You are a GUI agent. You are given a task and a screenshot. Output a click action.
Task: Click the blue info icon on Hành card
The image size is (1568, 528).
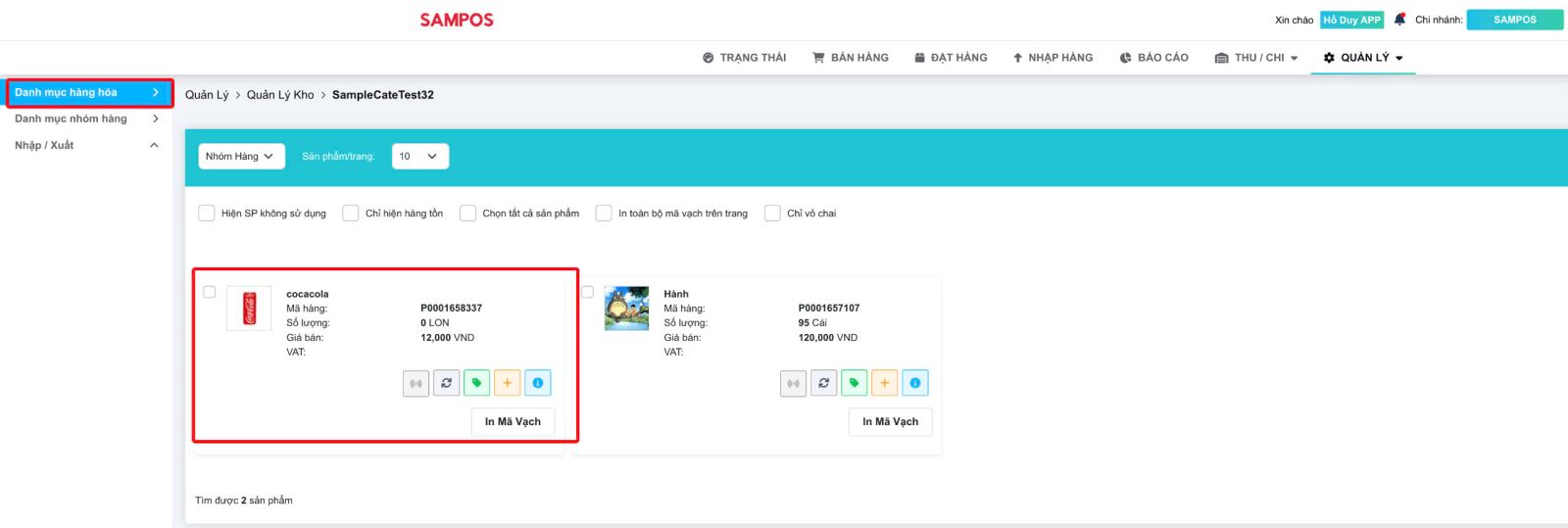914,383
